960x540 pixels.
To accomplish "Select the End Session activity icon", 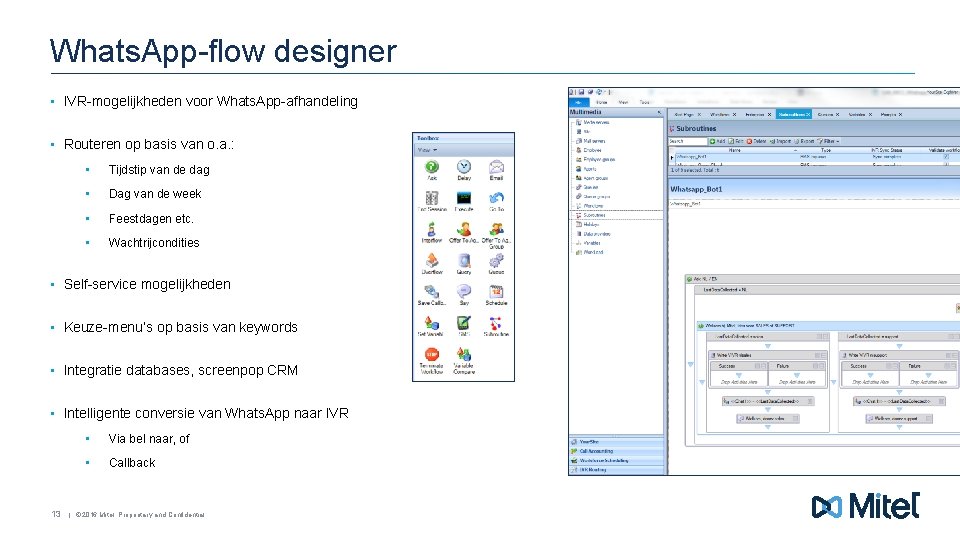I will [x=432, y=198].
